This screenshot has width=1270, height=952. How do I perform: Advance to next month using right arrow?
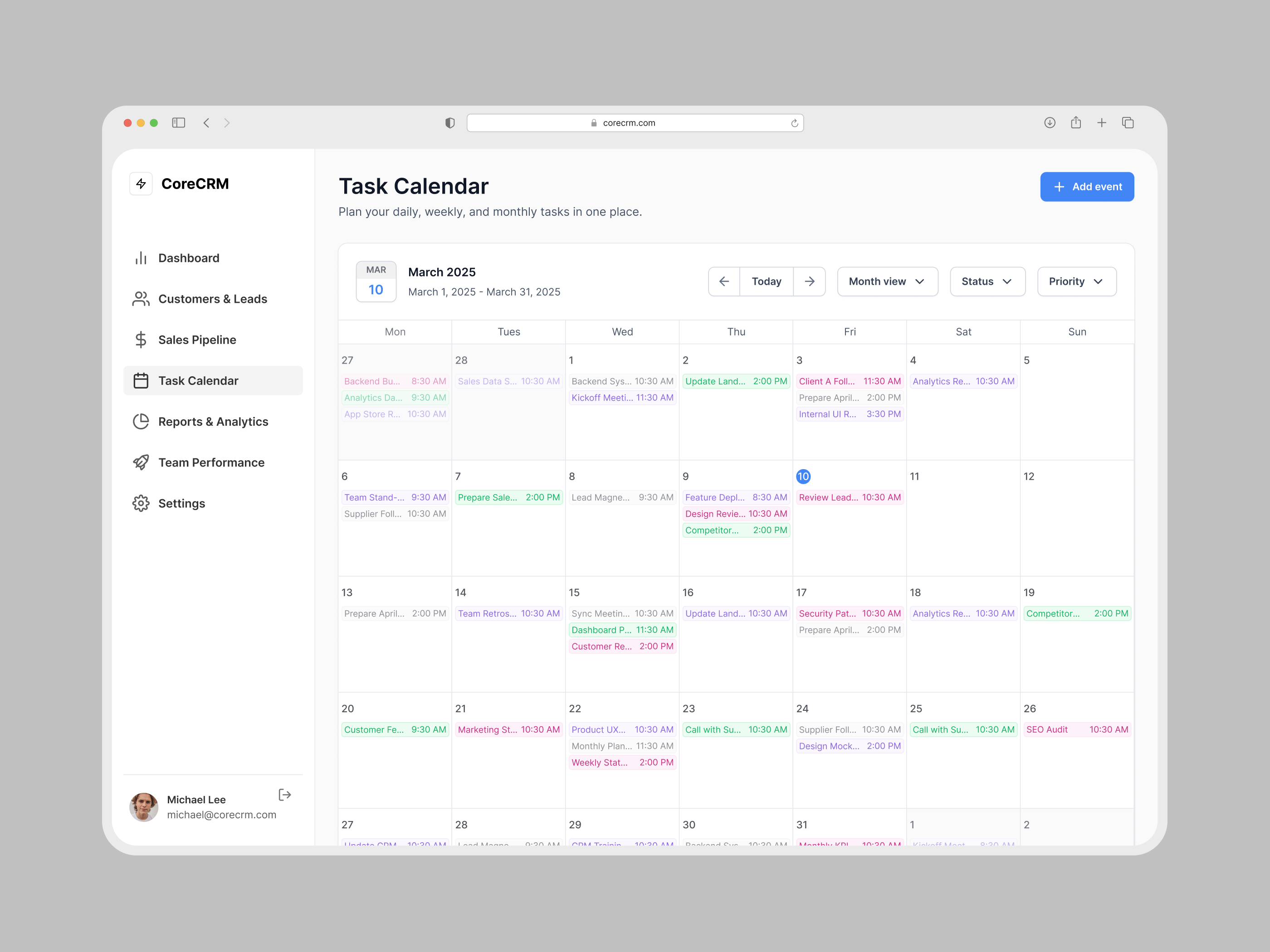coord(810,281)
